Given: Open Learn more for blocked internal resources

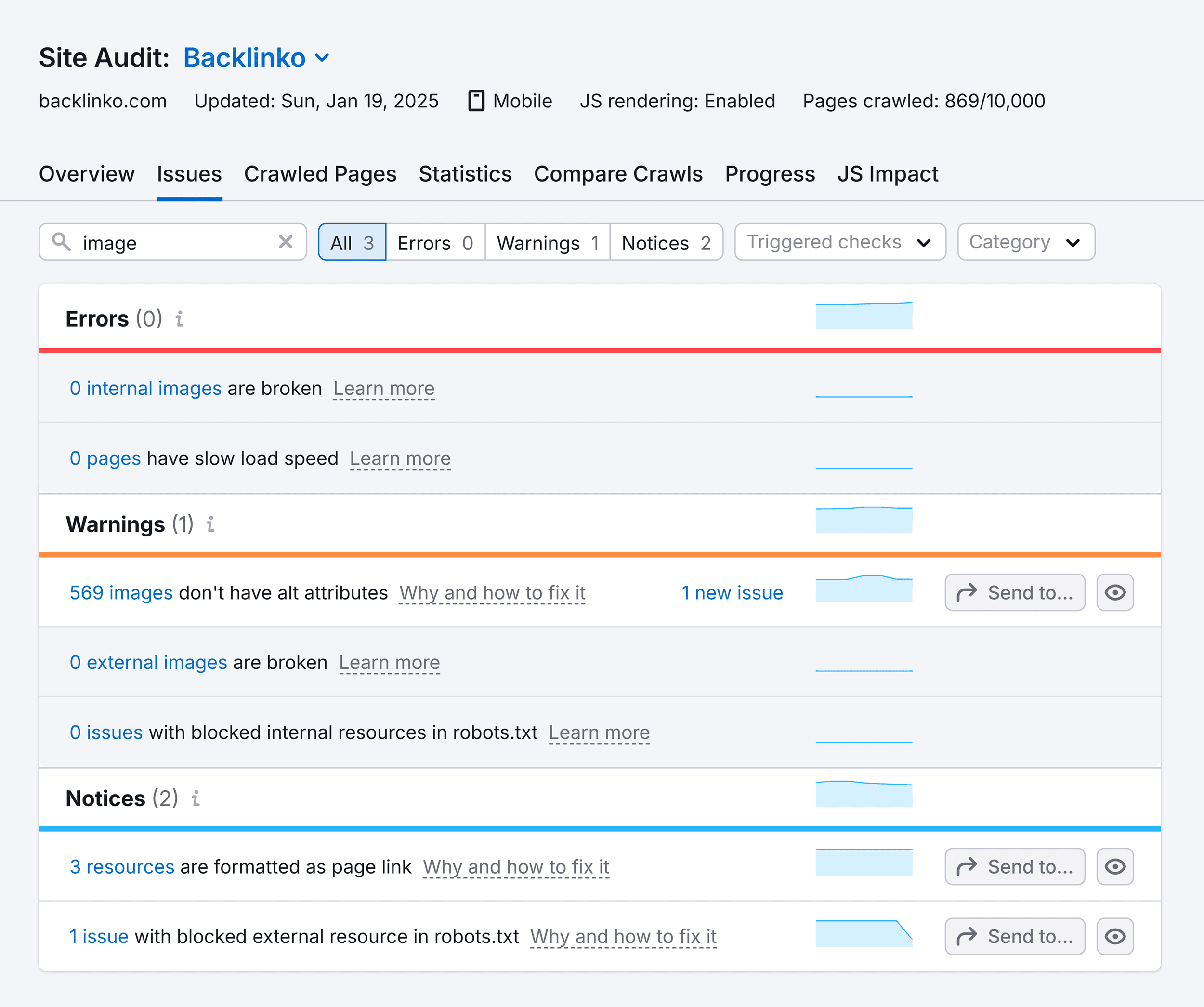Looking at the screenshot, I should pos(599,732).
